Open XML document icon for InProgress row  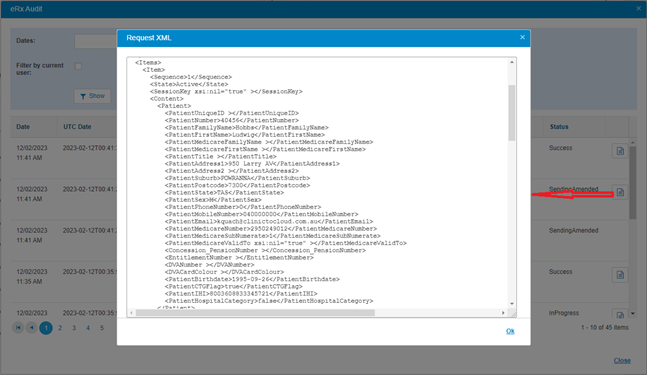coord(620,314)
